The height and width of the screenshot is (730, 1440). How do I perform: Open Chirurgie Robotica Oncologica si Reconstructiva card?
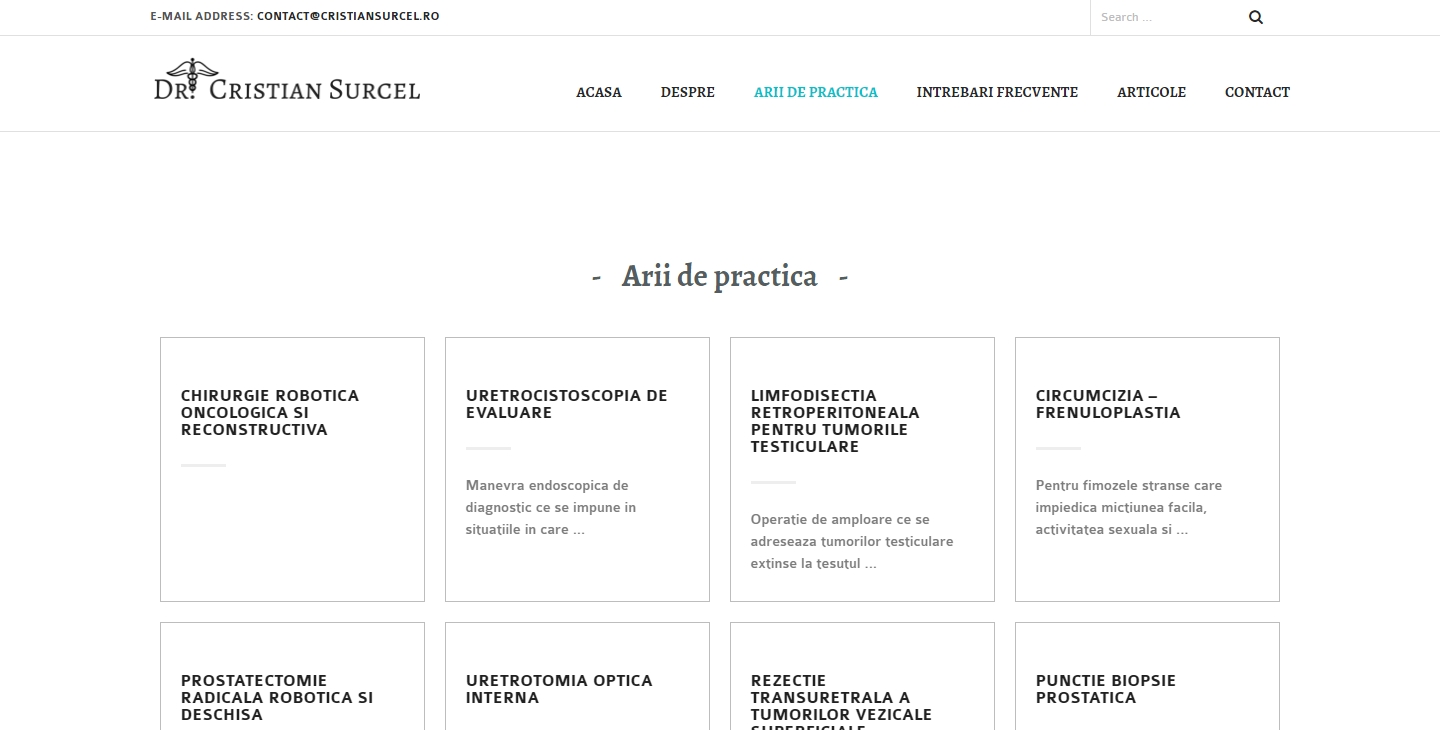coord(269,413)
